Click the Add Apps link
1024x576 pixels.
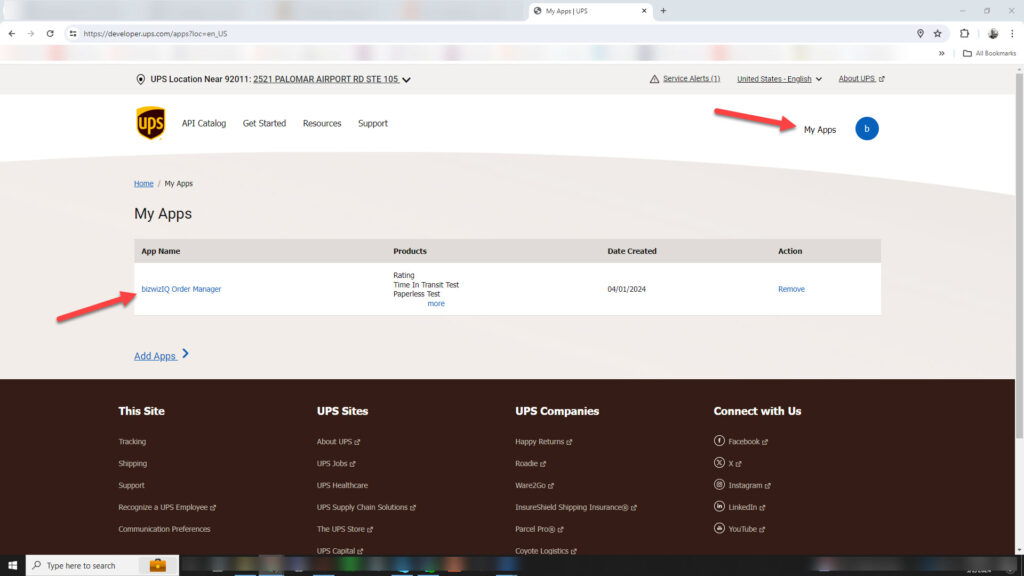pos(161,355)
